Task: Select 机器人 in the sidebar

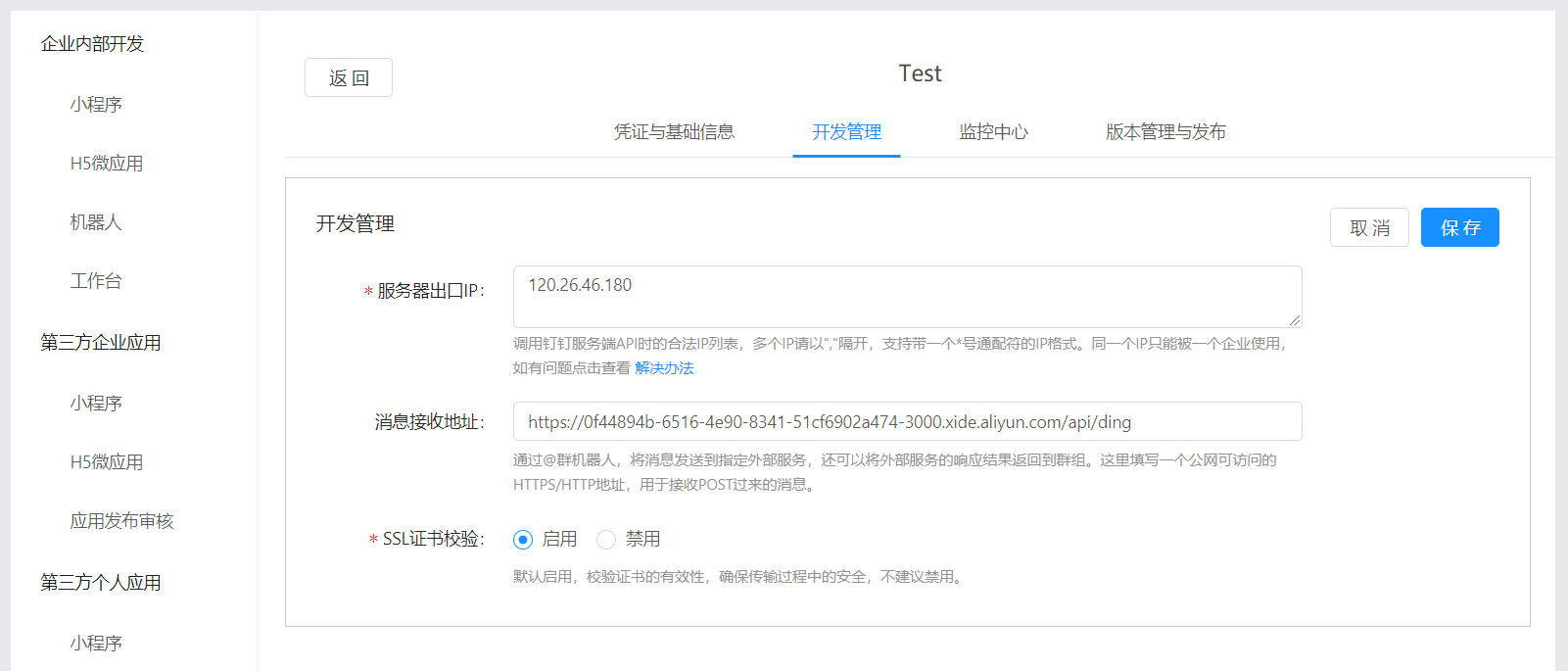Action: 96,222
